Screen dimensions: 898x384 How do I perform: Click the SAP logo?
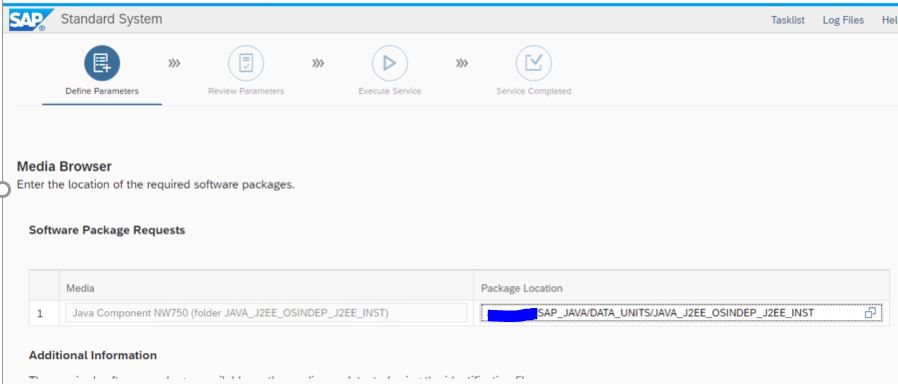coord(31,19)
